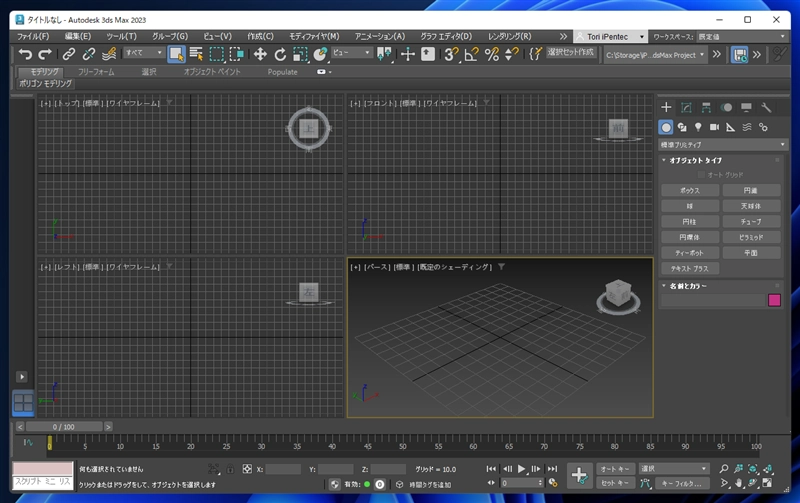The width and height of the screenshot is (800, 503).
Task: Enable the オートグリッド checkbox
Action: tap(701, 175)
